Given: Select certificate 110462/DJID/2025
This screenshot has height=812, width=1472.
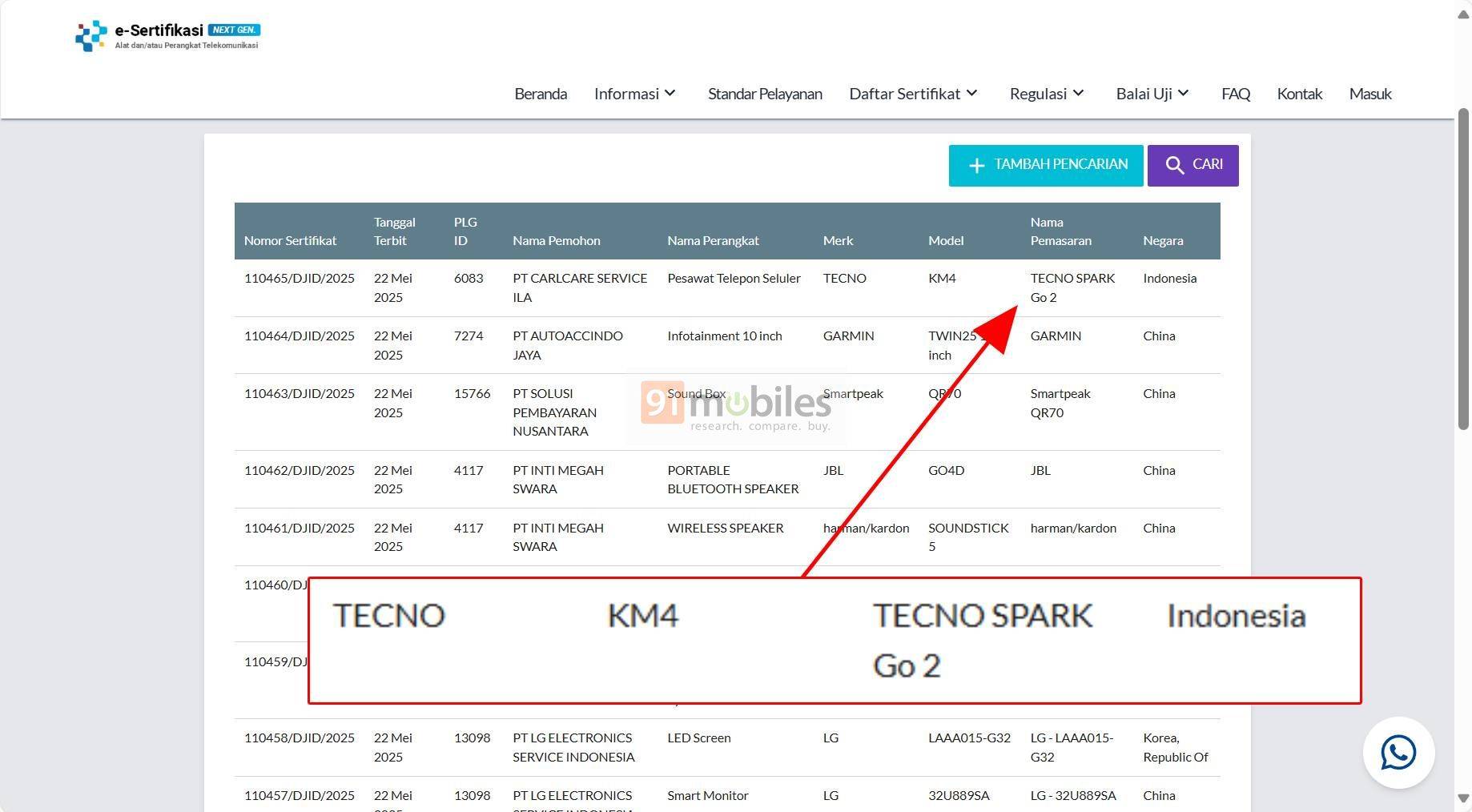Looking at the screenshot, I should (x=300, y=471).
